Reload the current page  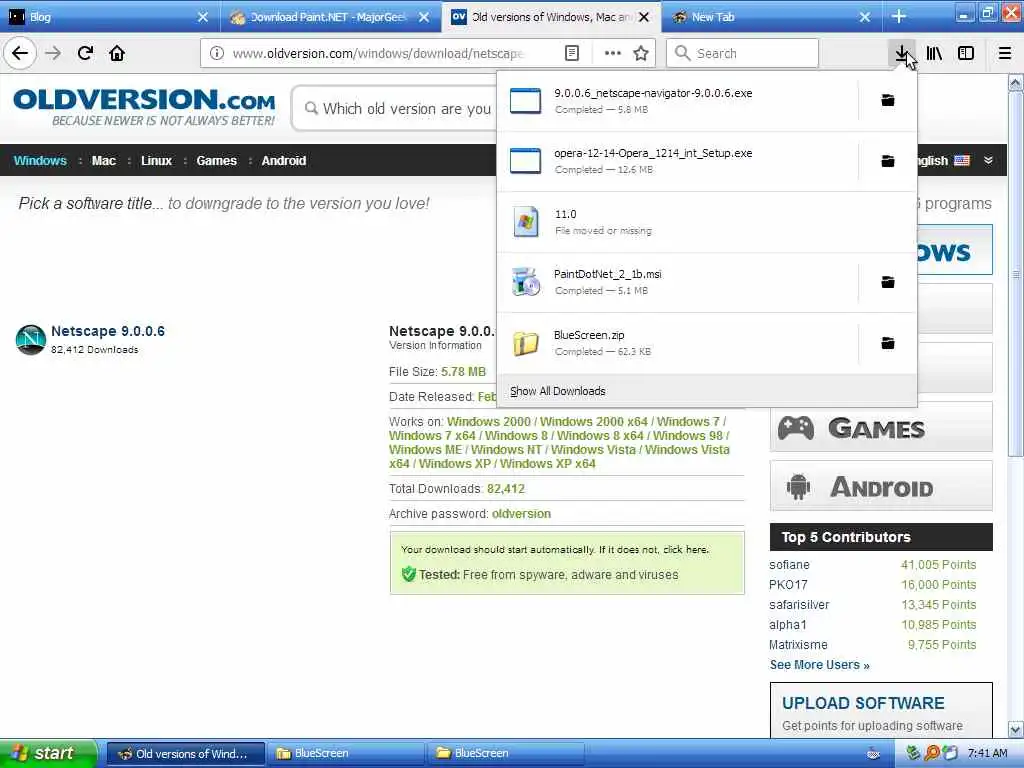(x=85, y=53)
